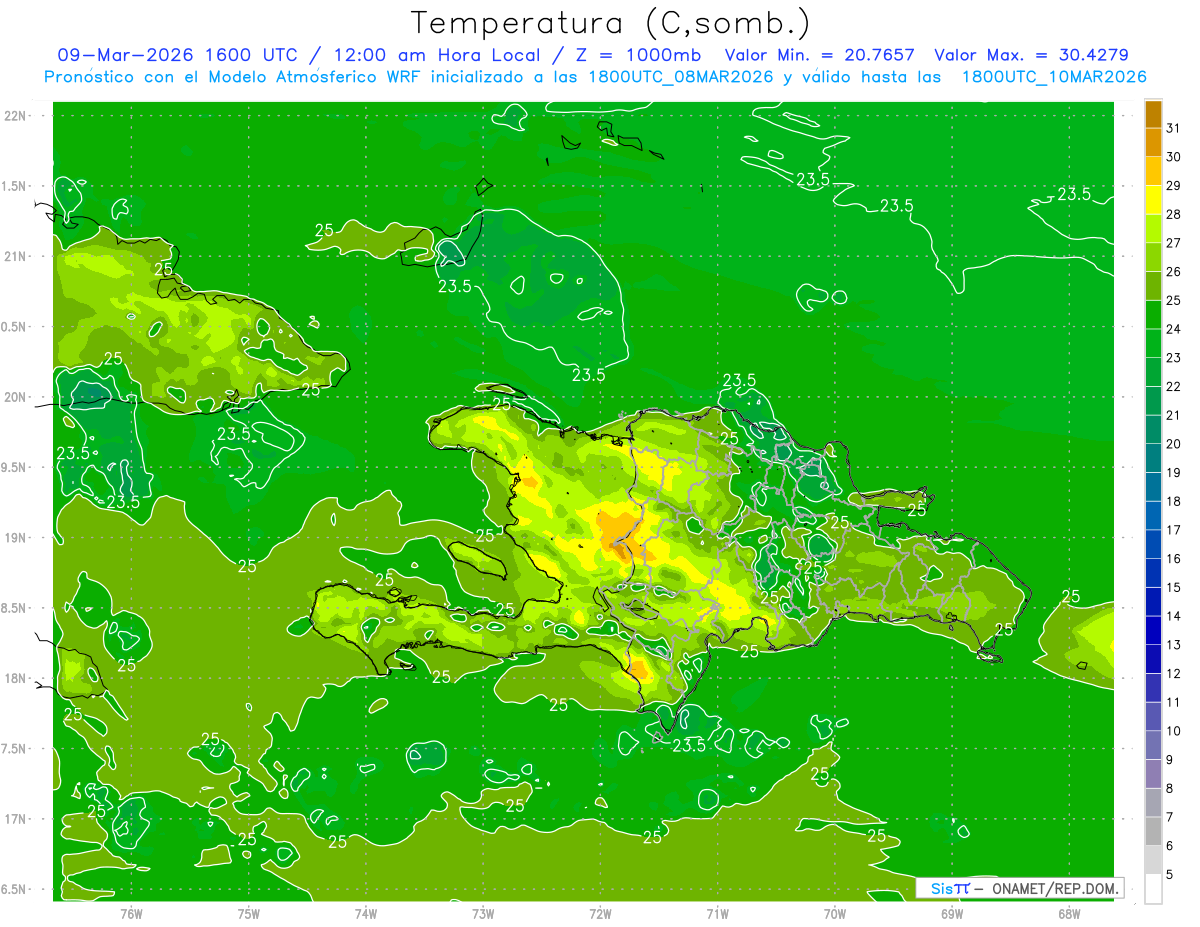This screenshot has height=927, width=1200.
Task: Click the "75W" longitude label
Action: [249, 913]
